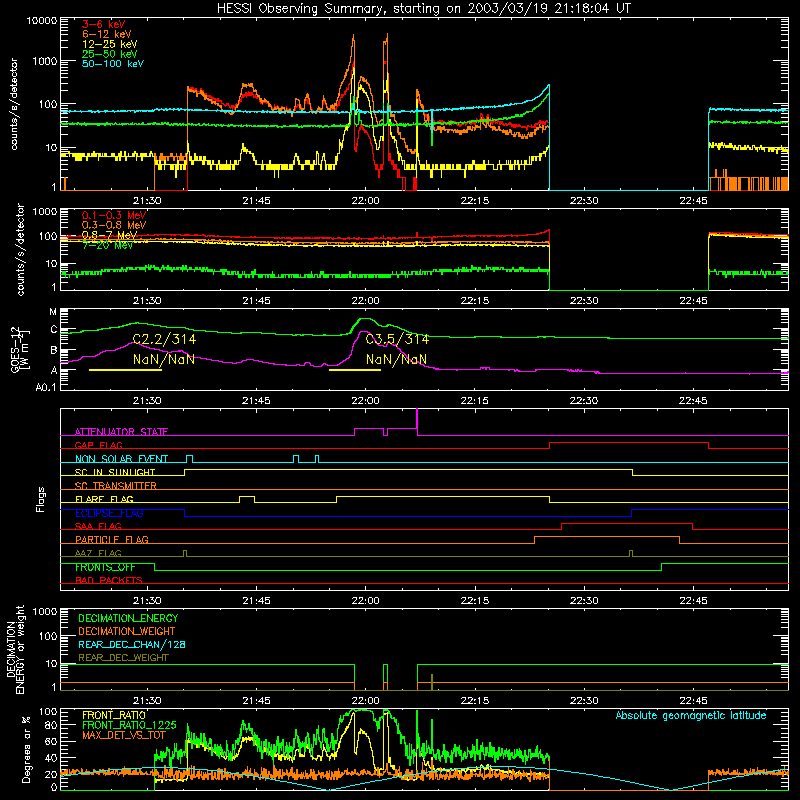Click the SAA_FLAG label

coord(98,526)
